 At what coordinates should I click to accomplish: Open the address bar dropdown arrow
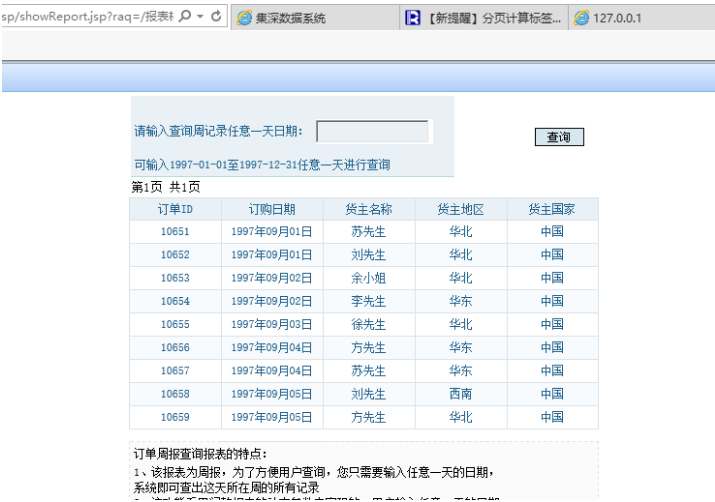(200, 17)
